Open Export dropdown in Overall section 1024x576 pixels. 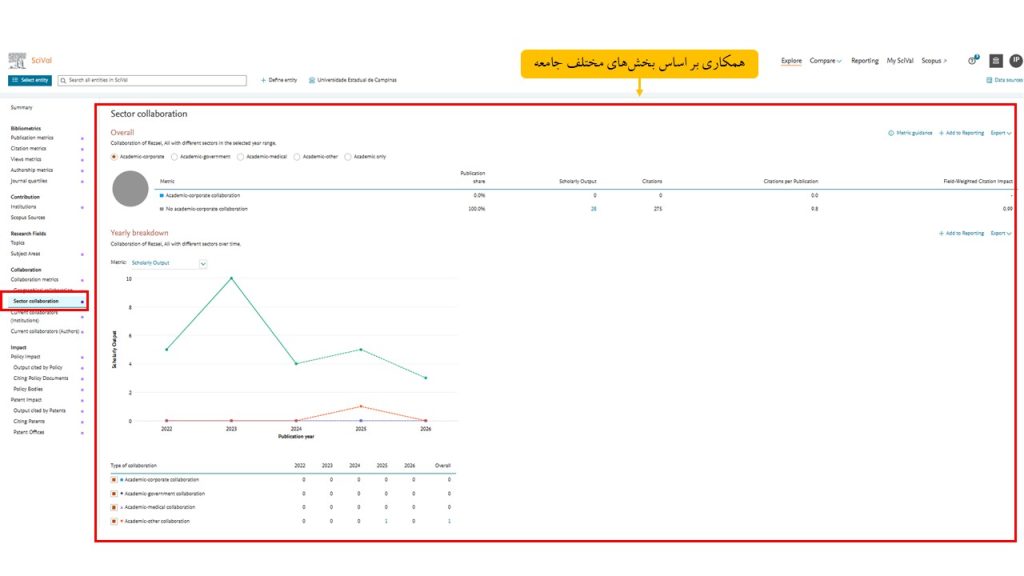[x=1000, y=133]
